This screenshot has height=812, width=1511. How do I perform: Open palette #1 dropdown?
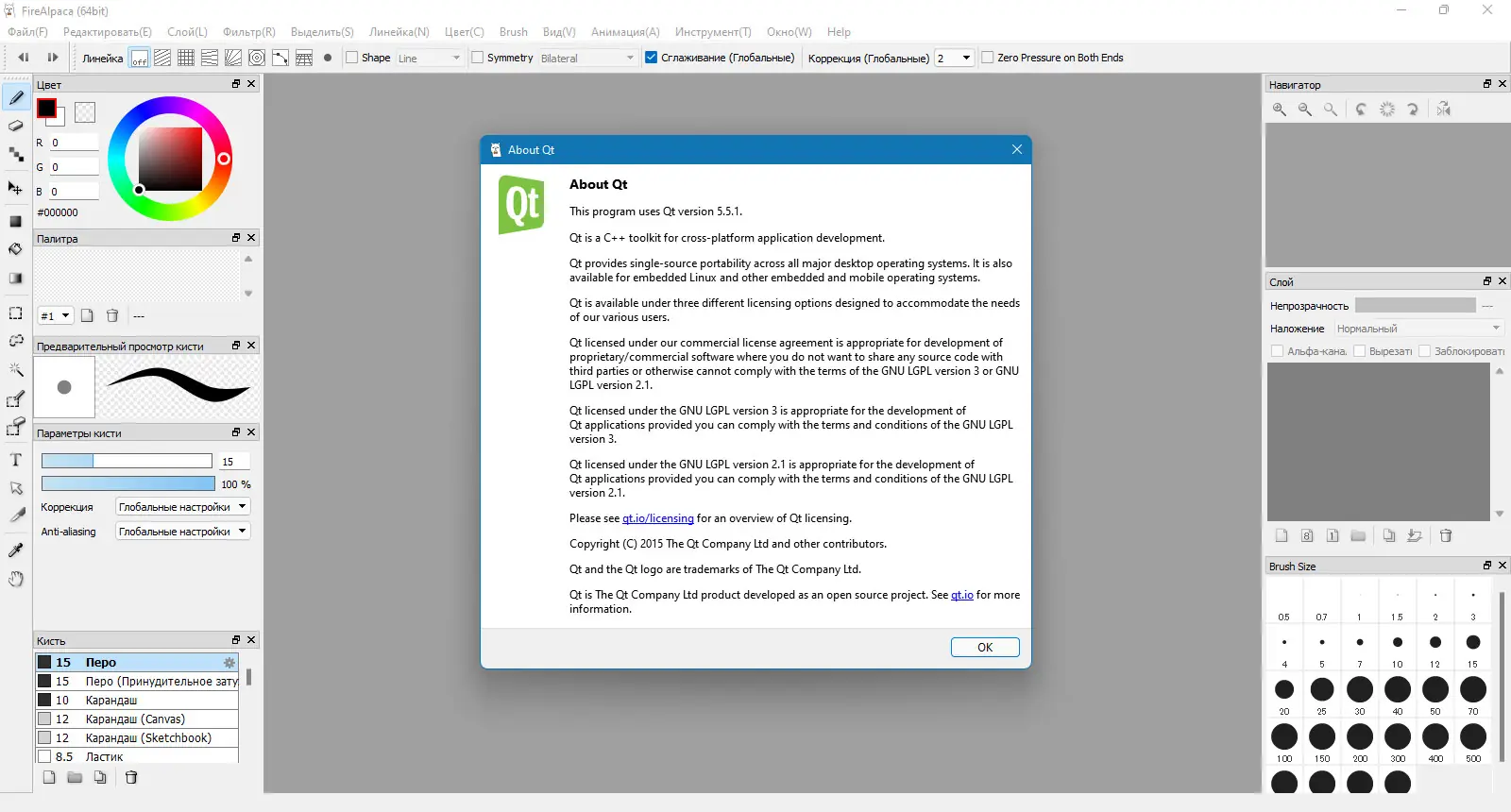click(55, 315)
